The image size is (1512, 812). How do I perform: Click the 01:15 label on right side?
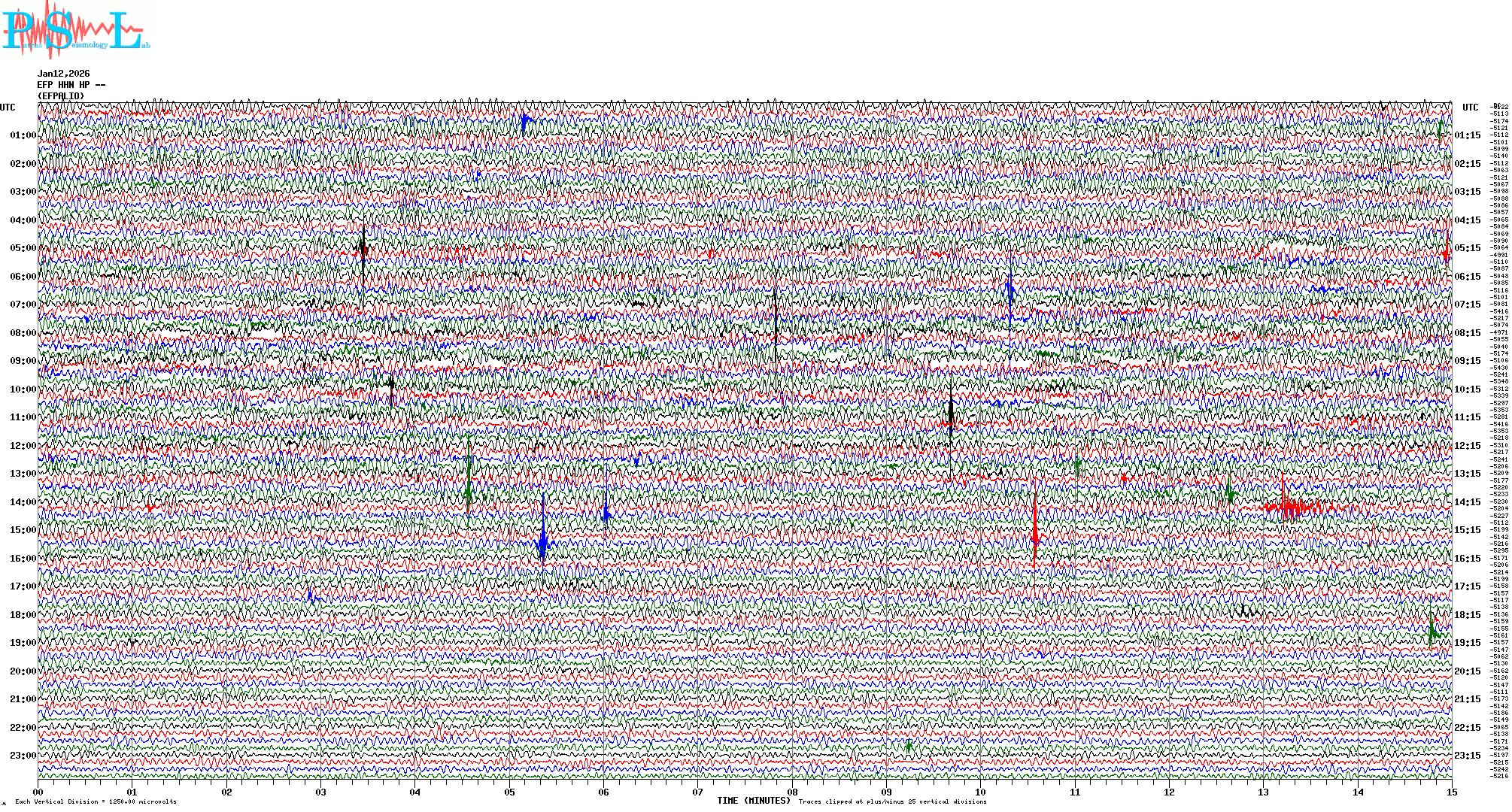1467,136
